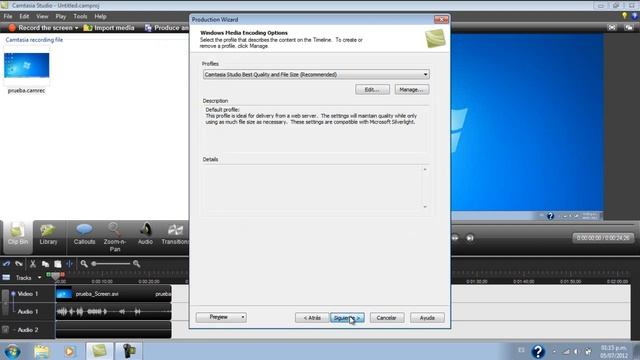This screenshot has height=360, width=640.
Task: Open the Zoom-n-Pan tool
Action: pyautogui.click(x=115, y=238)
